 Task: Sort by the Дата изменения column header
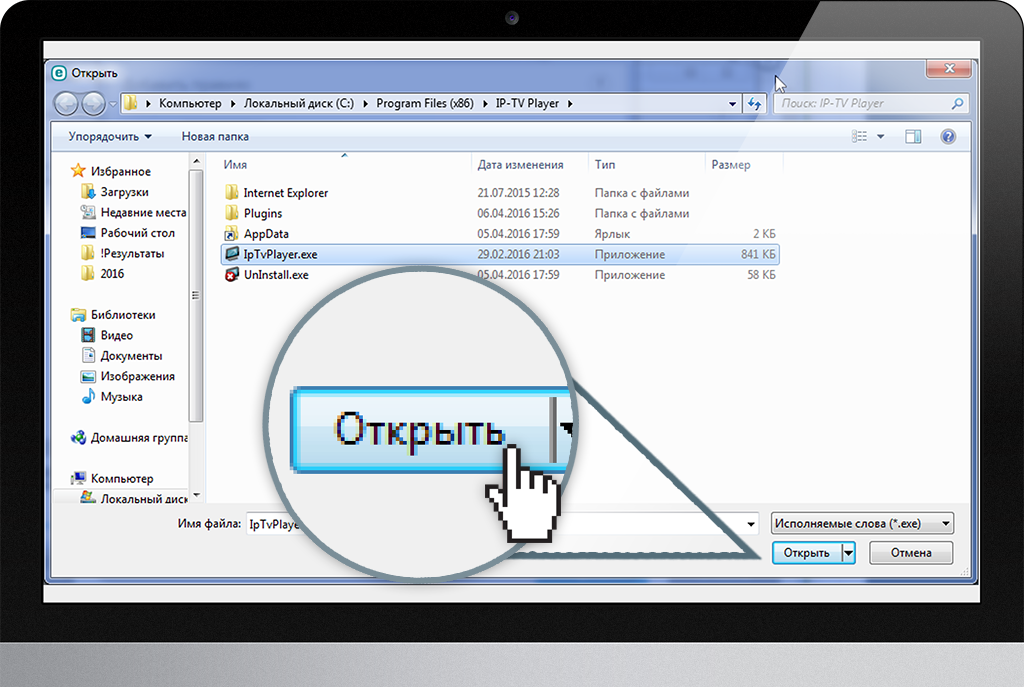point(520,165)
